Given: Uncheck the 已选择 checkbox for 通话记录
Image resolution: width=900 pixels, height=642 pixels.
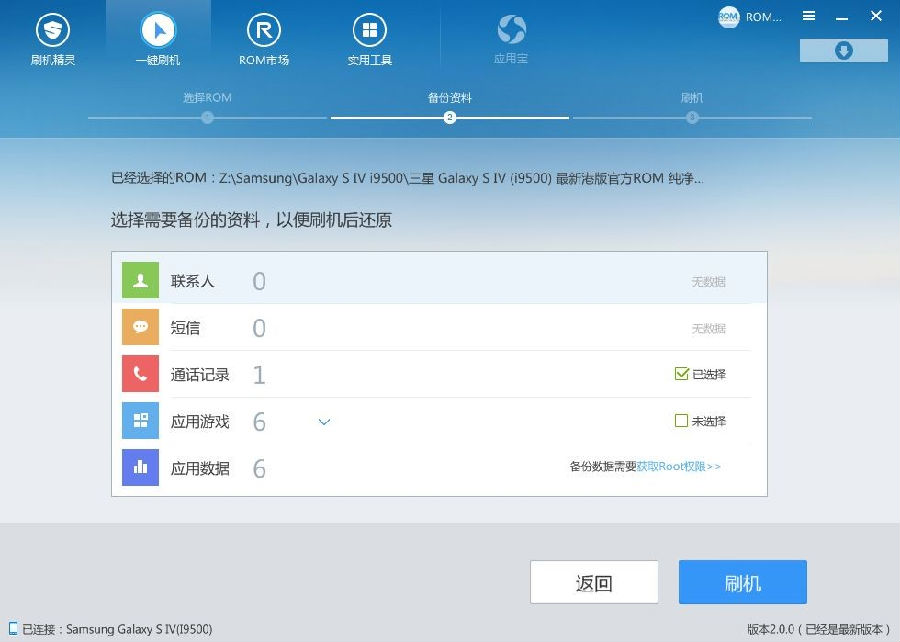Looking at the screenshot, I should [x=681, y=374].
